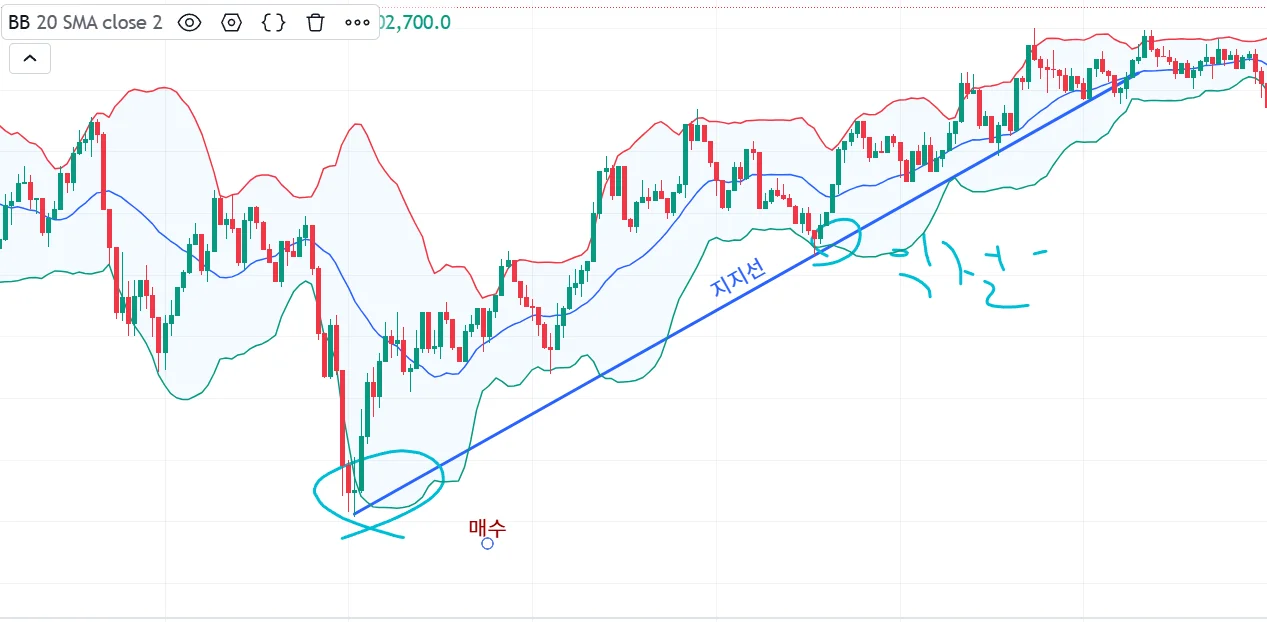Remove BB indicator with trash icon
Image resolution: width=1267 pixels, height=622 pixels.
point(315,22)
